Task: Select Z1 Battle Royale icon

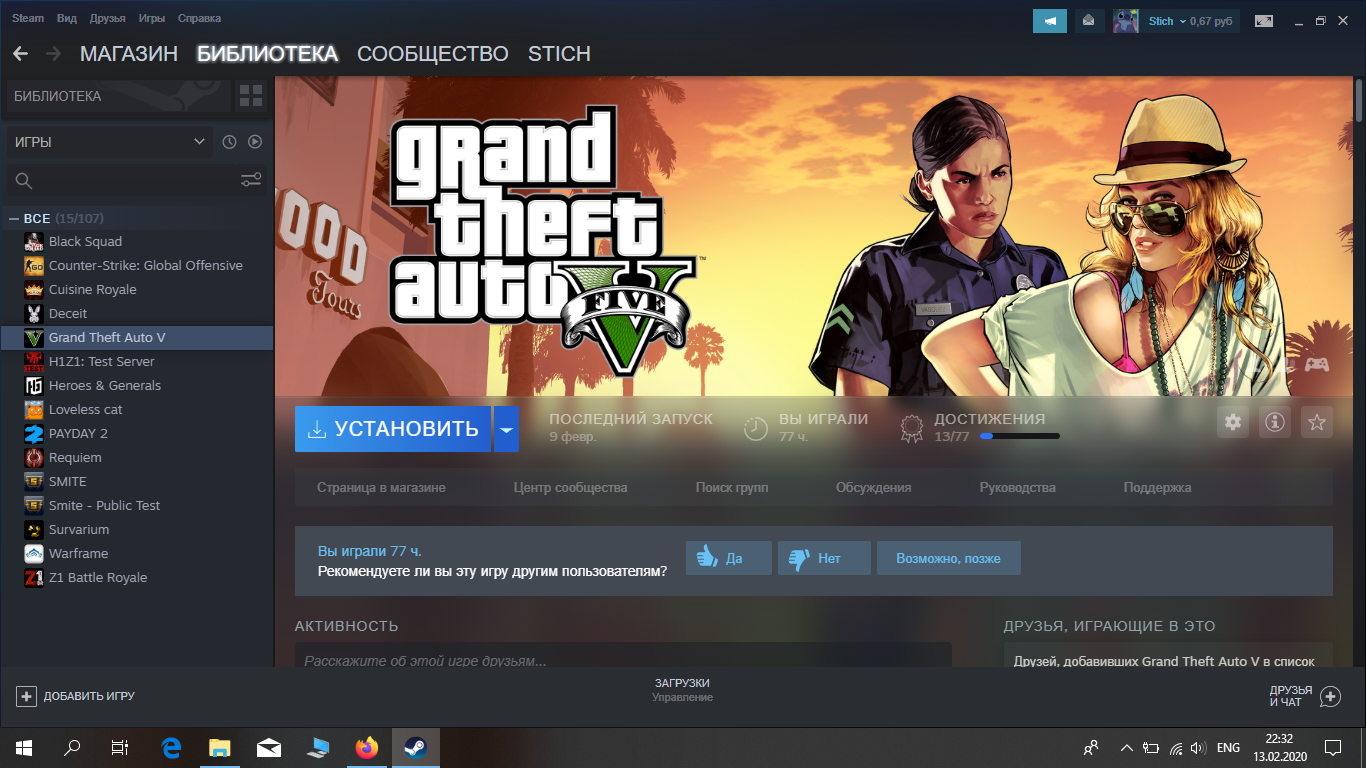Action: (x=34, y=578)
